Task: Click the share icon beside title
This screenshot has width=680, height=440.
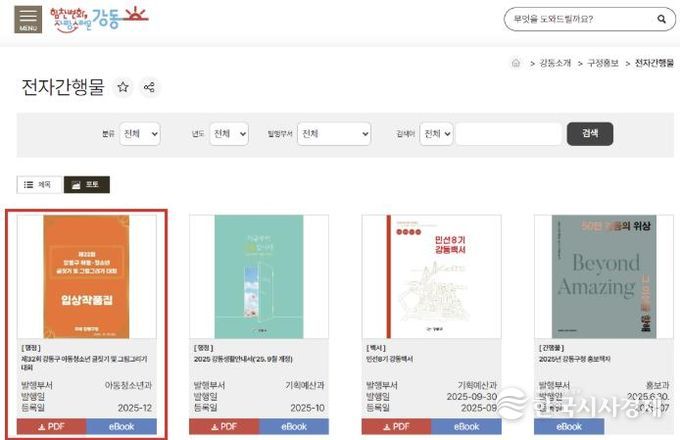Action: pyautogui.click(x=149, y=88)
